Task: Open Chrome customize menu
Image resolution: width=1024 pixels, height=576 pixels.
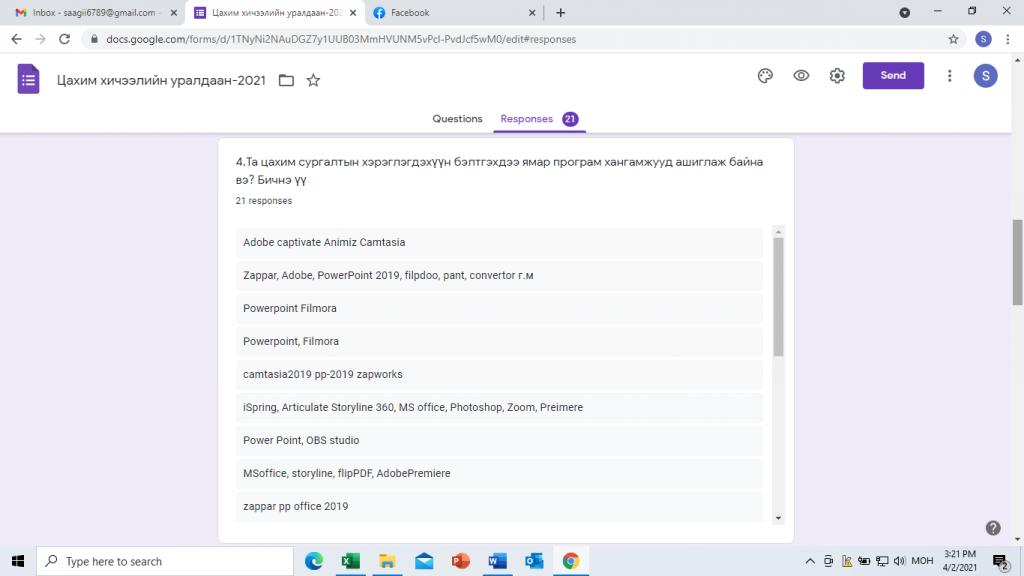Action: pos(1008,39)
